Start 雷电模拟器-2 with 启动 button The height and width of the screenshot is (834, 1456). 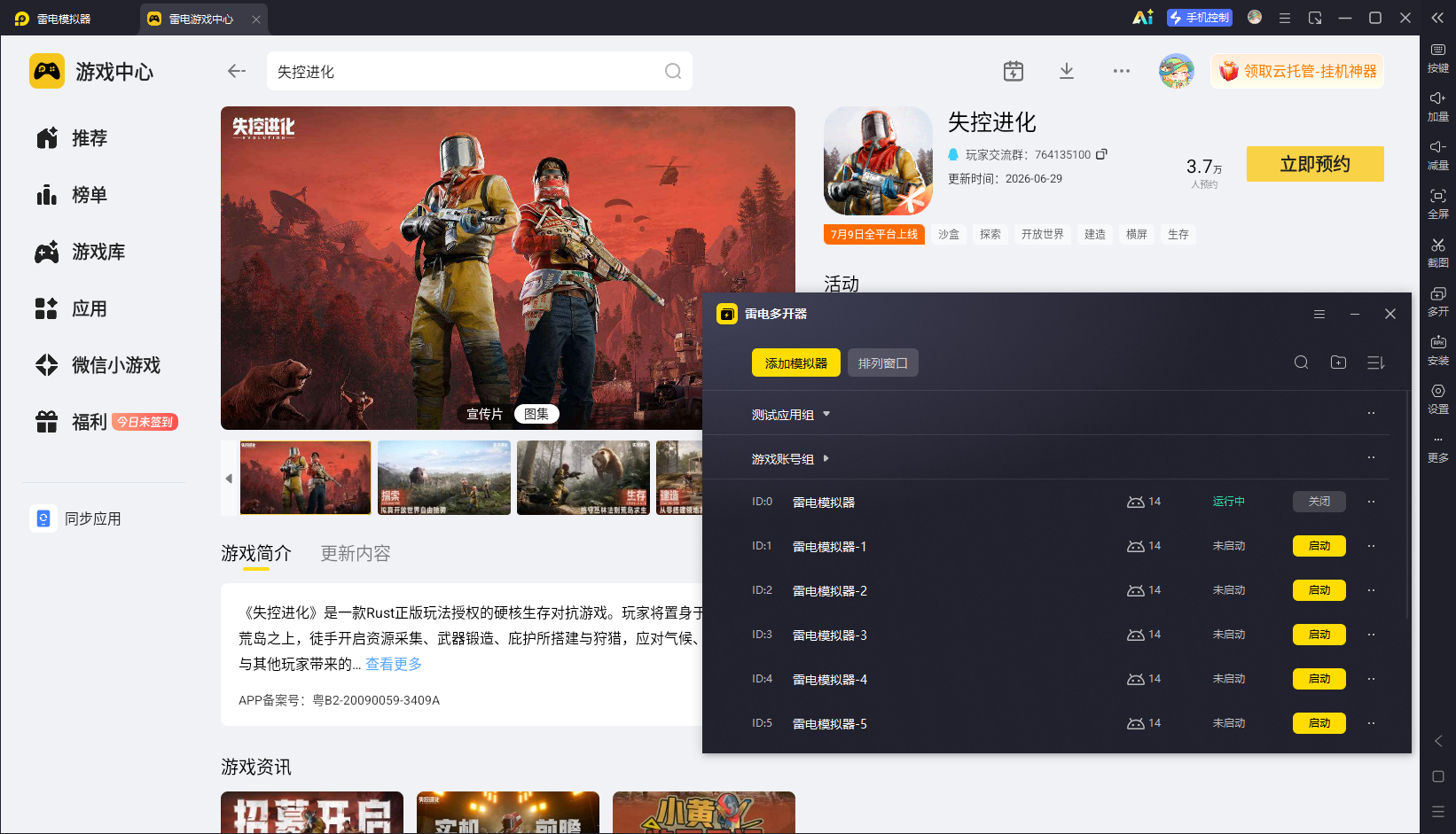[1319, 590]
